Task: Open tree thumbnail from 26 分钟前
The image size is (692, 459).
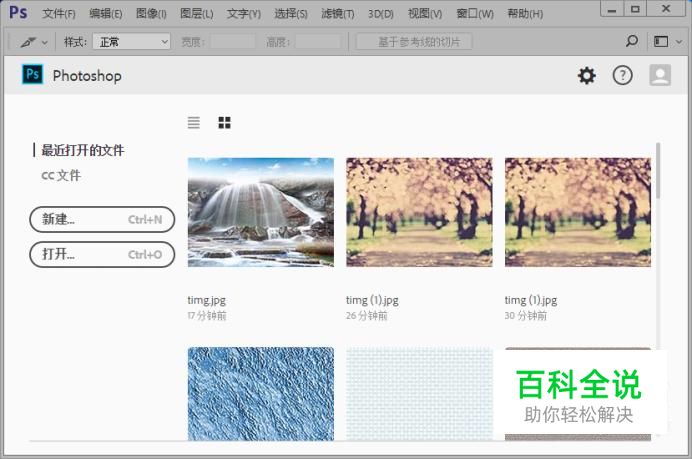Action: tap(419, 212)
